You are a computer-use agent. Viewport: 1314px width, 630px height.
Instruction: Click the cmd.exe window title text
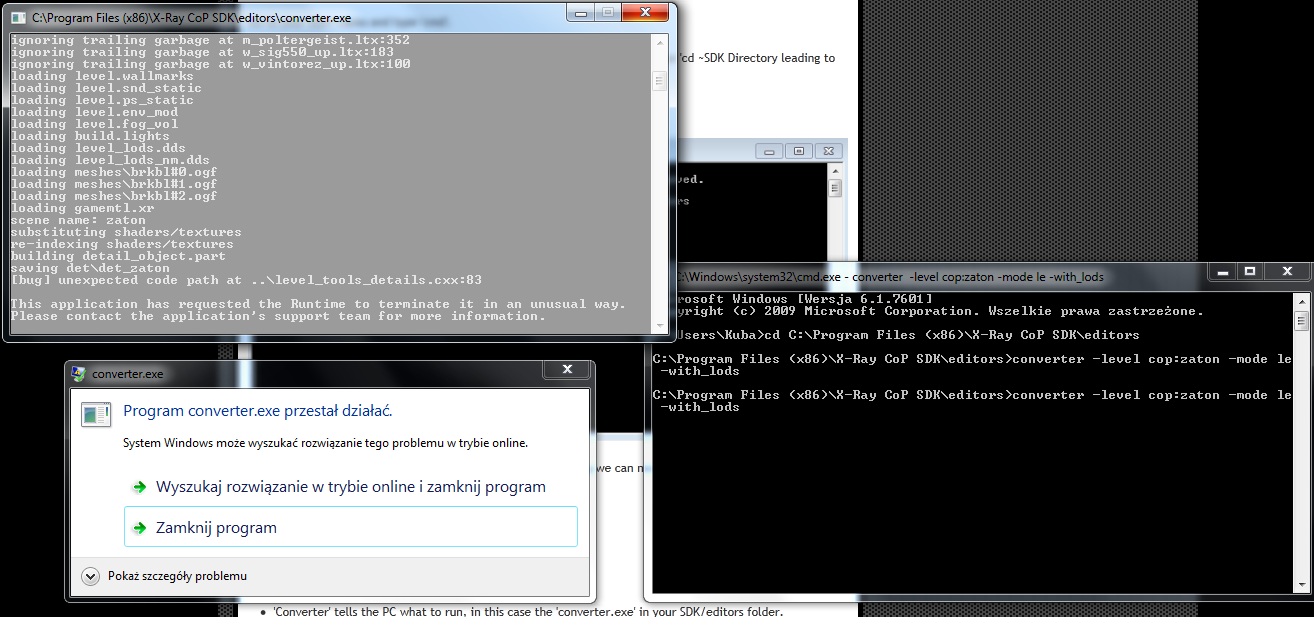(x=889, y=276)
